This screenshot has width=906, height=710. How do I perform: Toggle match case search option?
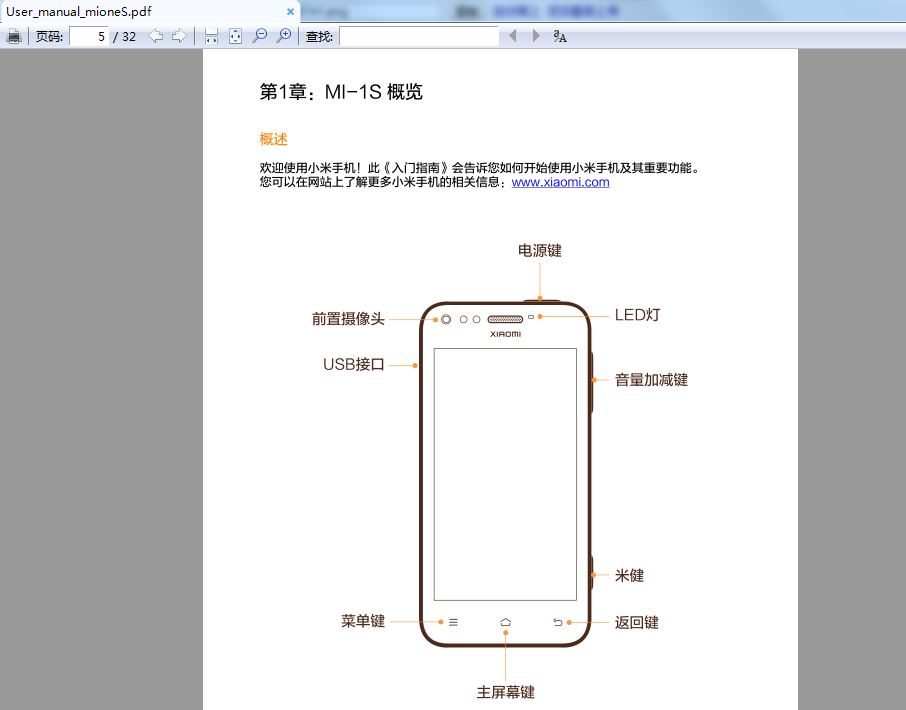(560, 36)
